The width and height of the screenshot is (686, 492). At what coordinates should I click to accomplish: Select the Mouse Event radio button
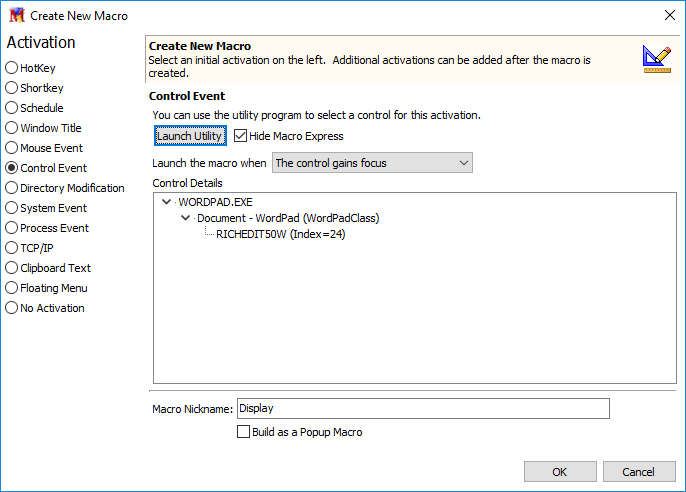point(44,148)
